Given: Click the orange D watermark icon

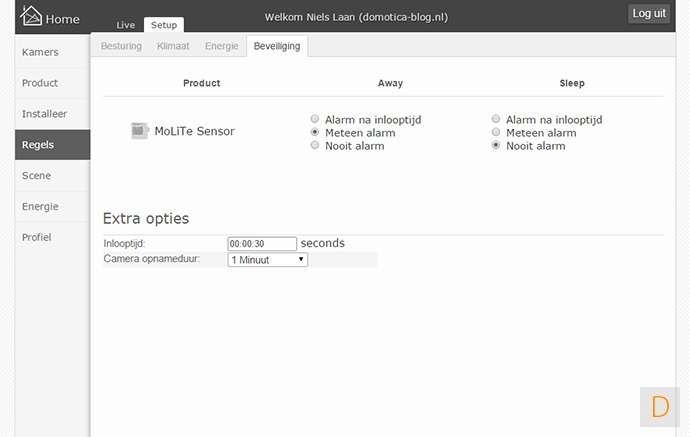Looking at the screenshot, I should point(660,407).
